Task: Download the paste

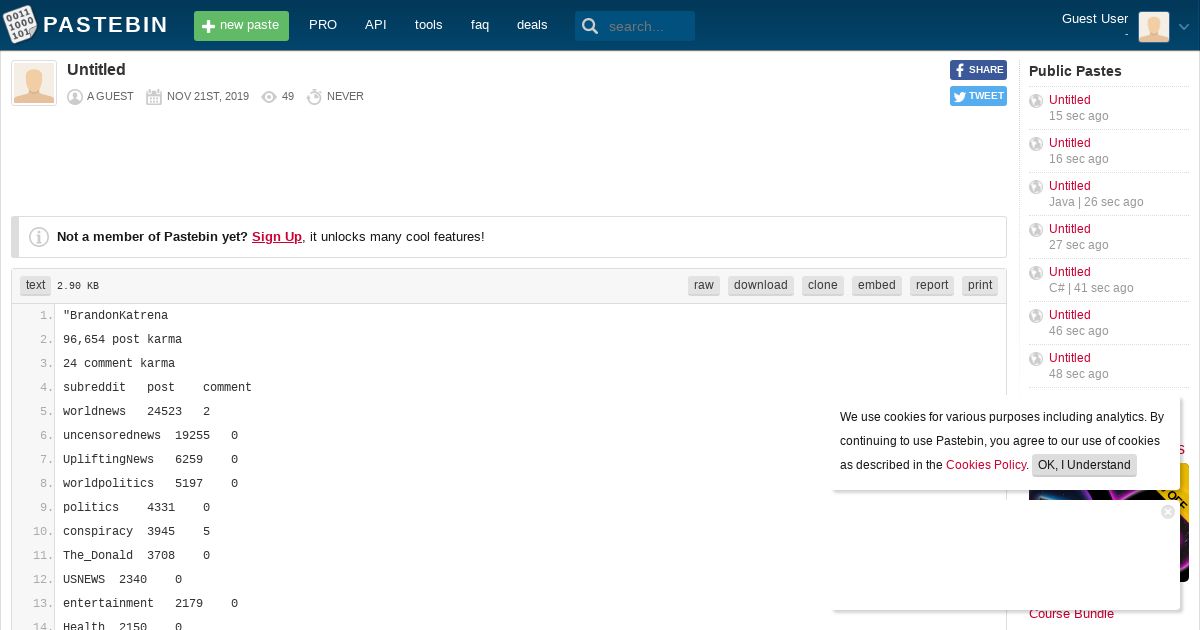Action: pyautogui.click(x=761, y=285)
